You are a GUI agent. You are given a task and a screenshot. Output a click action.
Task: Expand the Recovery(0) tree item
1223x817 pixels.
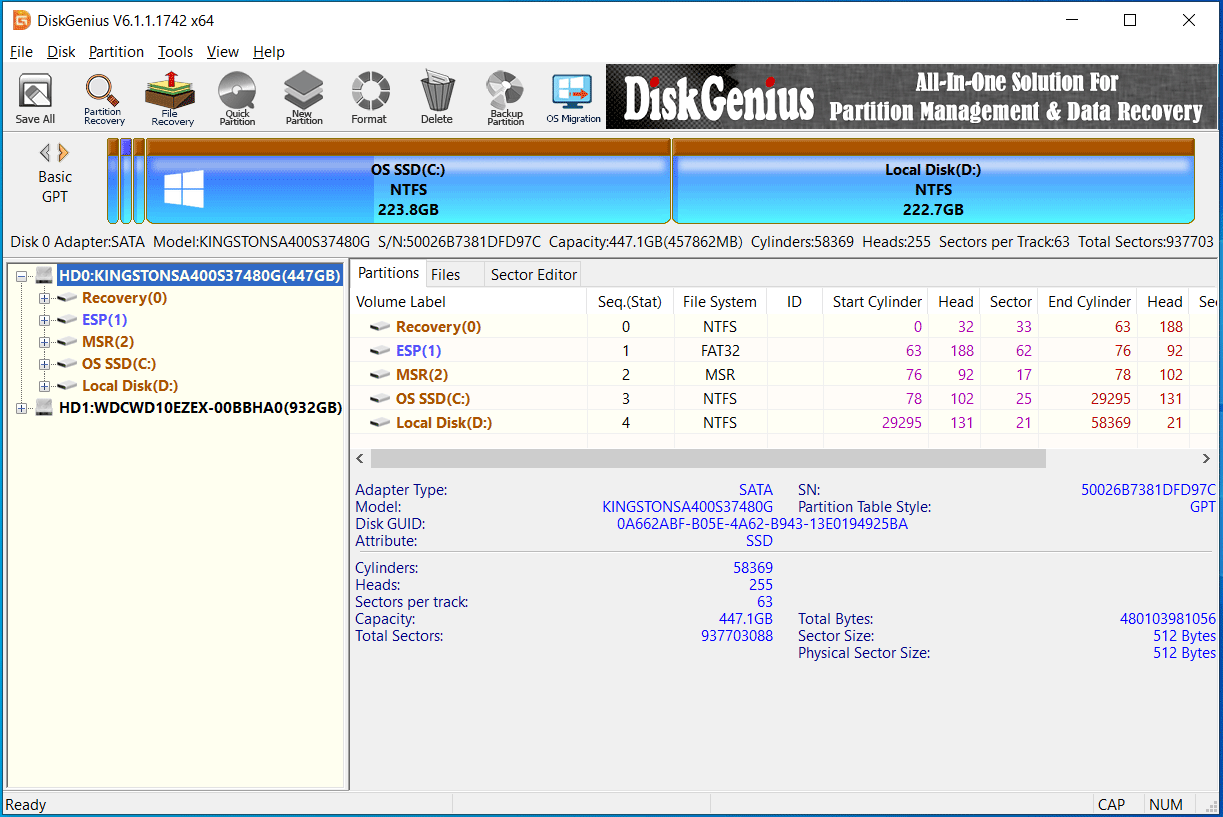click(x=44, y=298)
